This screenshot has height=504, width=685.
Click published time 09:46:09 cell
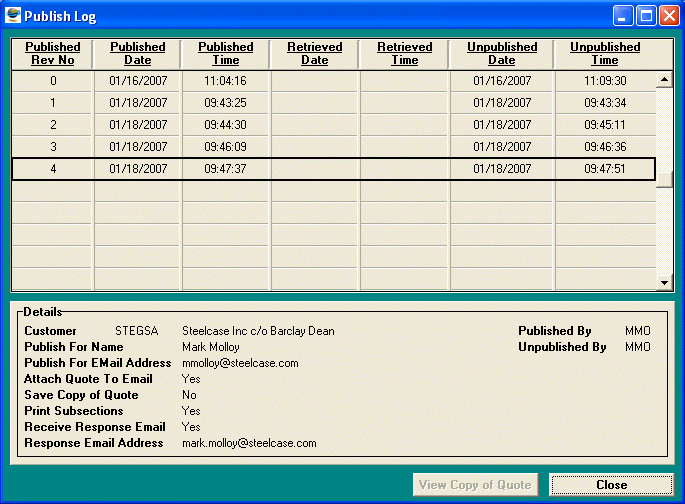[x=225, y=147]
